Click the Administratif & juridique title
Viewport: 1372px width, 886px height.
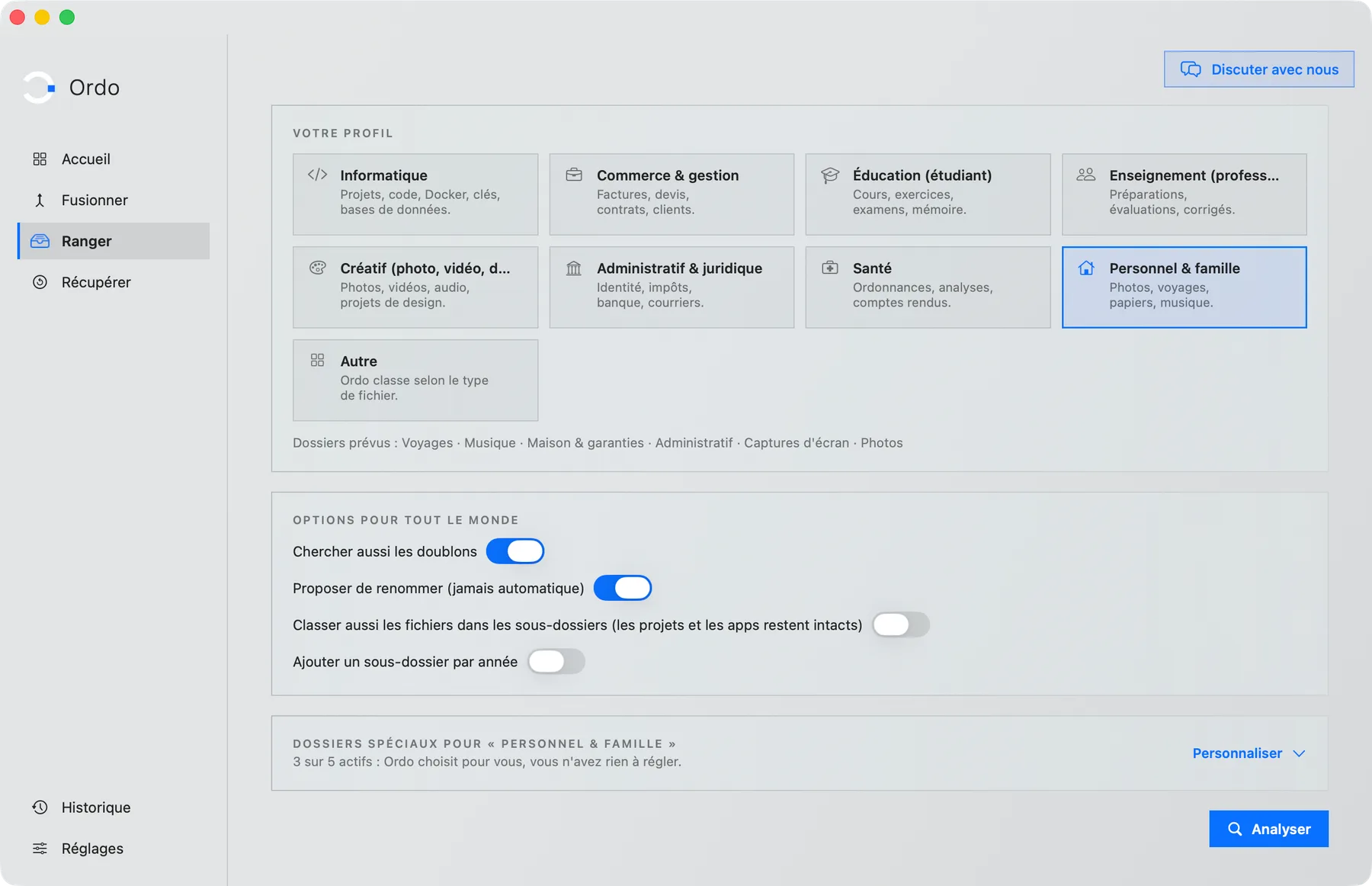click(679, 268)
